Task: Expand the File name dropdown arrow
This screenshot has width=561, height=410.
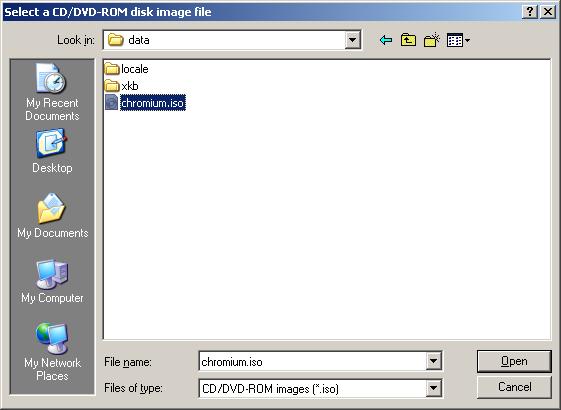Action: tap(433, 361)
